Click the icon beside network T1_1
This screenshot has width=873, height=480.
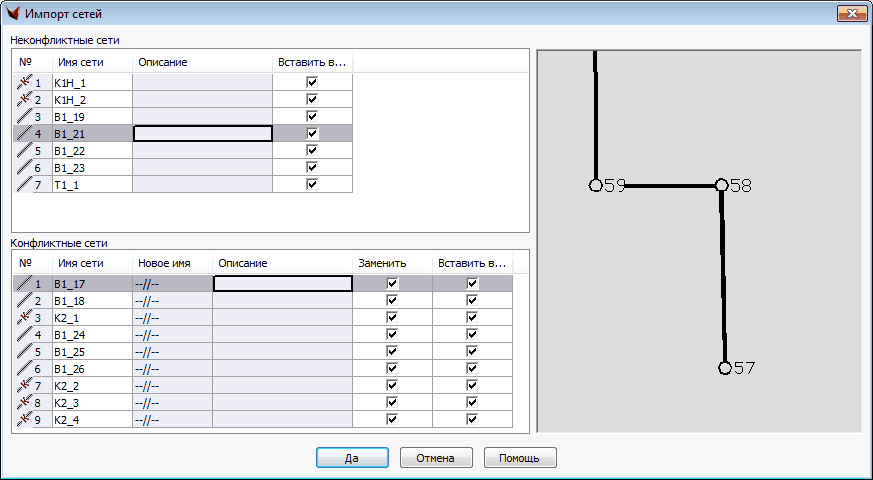pos(23,185)
